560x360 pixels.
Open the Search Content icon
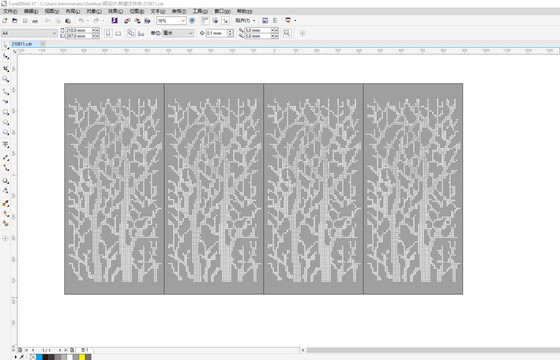coord(114,21)
